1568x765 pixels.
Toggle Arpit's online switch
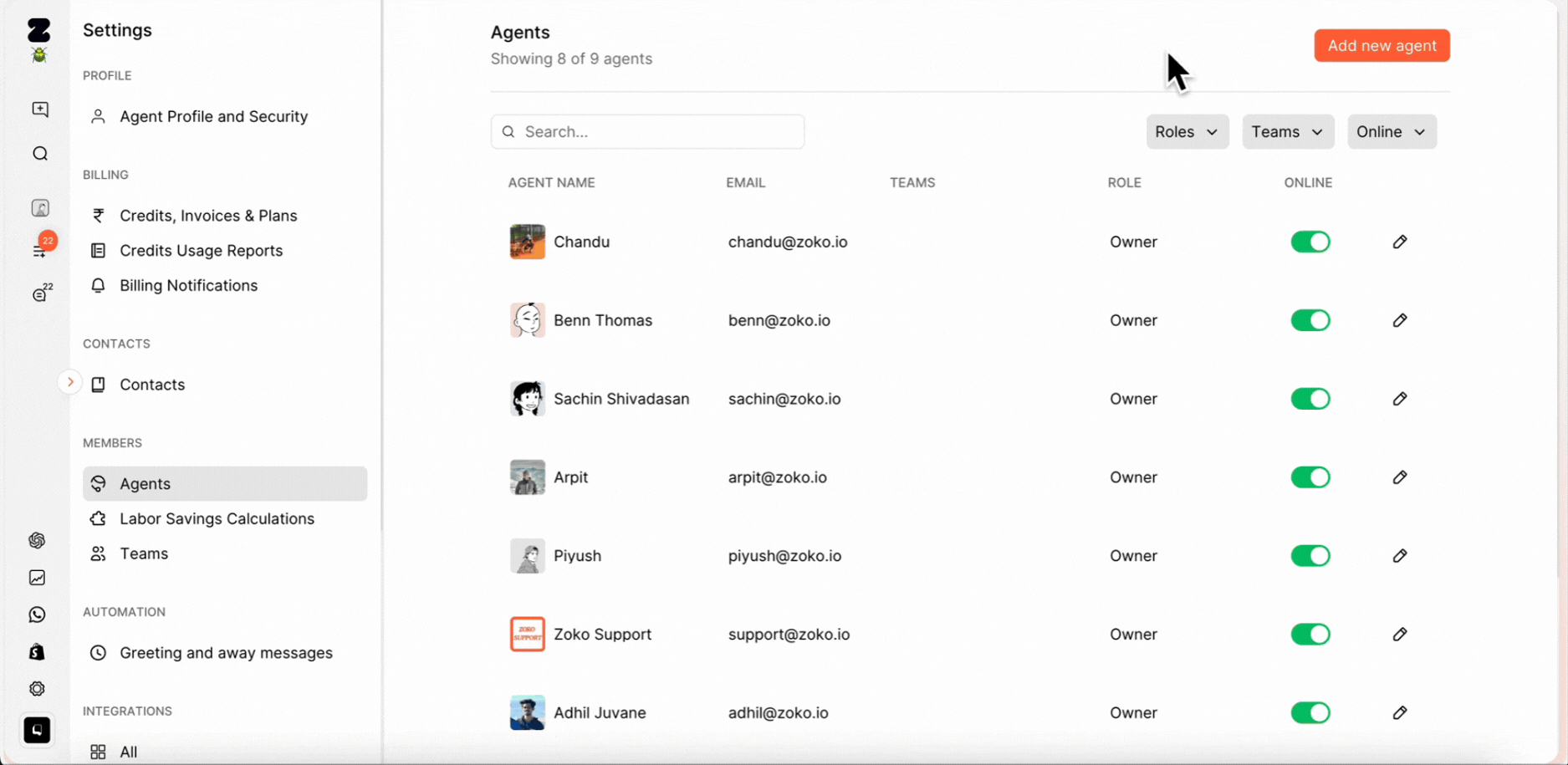(1310, 477)
